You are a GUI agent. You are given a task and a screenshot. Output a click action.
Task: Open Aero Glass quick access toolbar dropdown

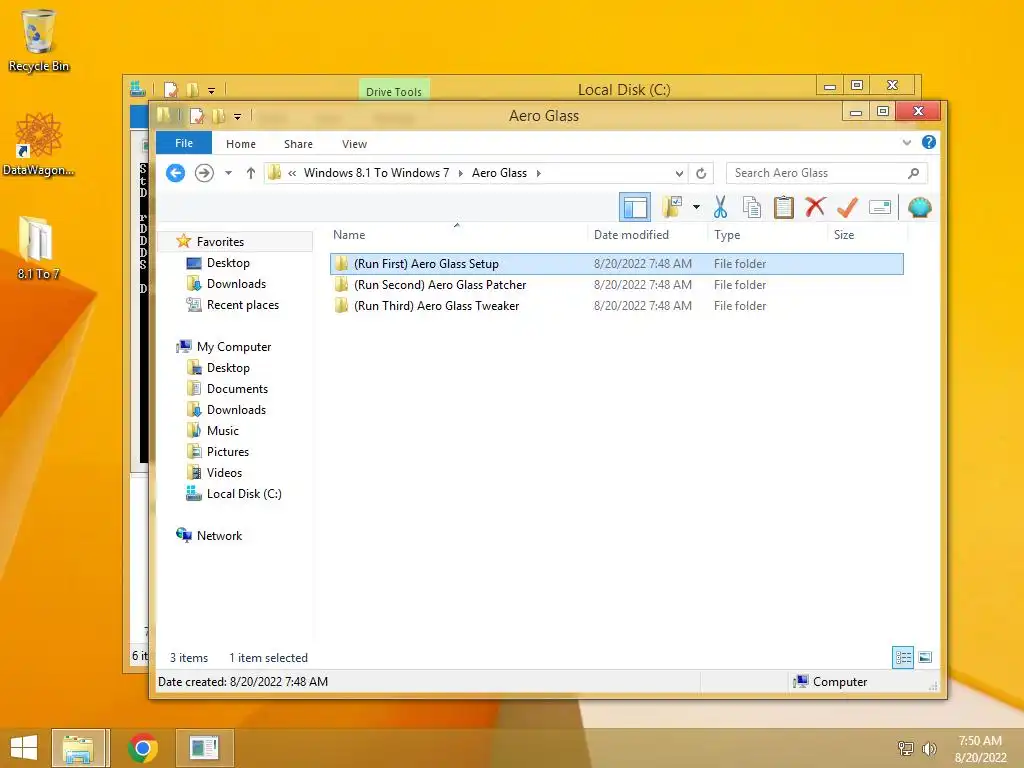pyautogui.click(x=238, y=117)
